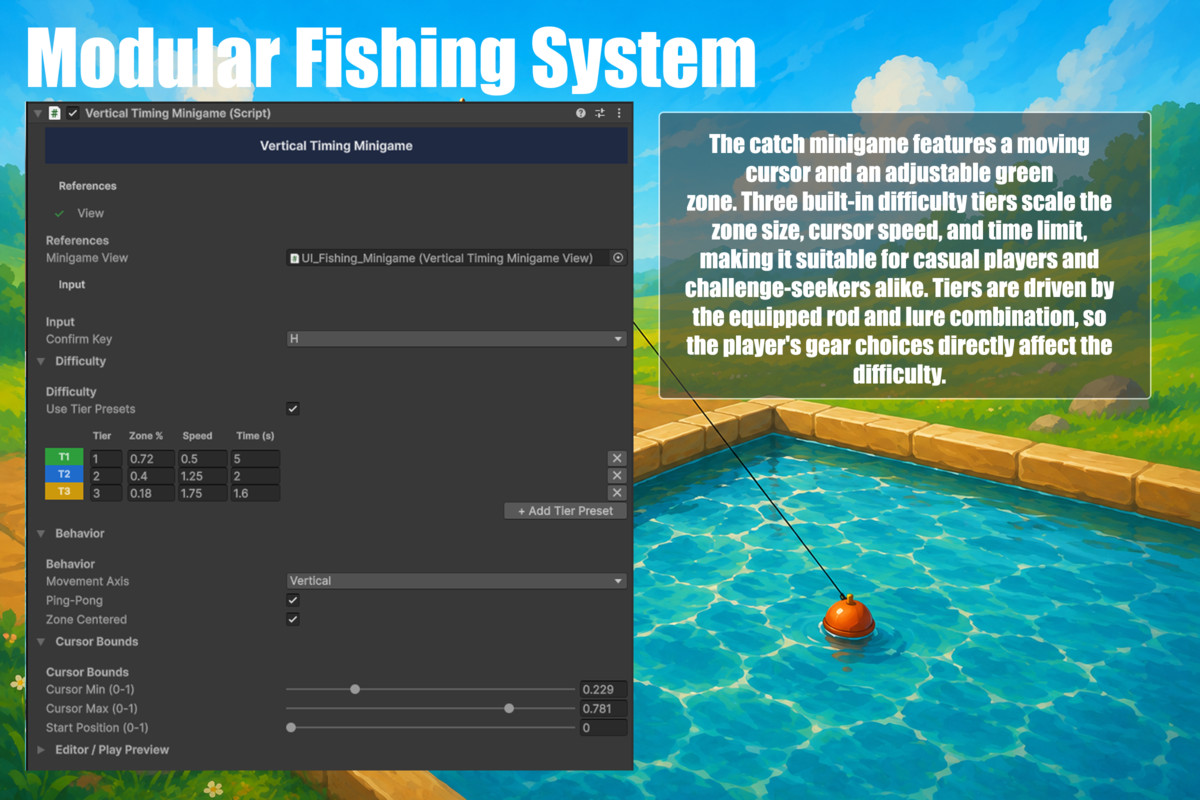Click the T3 Speed field 1.75
1200x800 pixels.
202,492
